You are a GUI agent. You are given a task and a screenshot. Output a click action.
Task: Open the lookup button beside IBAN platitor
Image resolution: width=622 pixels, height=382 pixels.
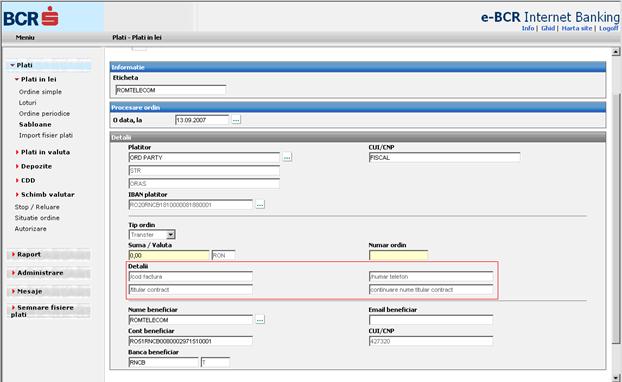pos(260,205)
